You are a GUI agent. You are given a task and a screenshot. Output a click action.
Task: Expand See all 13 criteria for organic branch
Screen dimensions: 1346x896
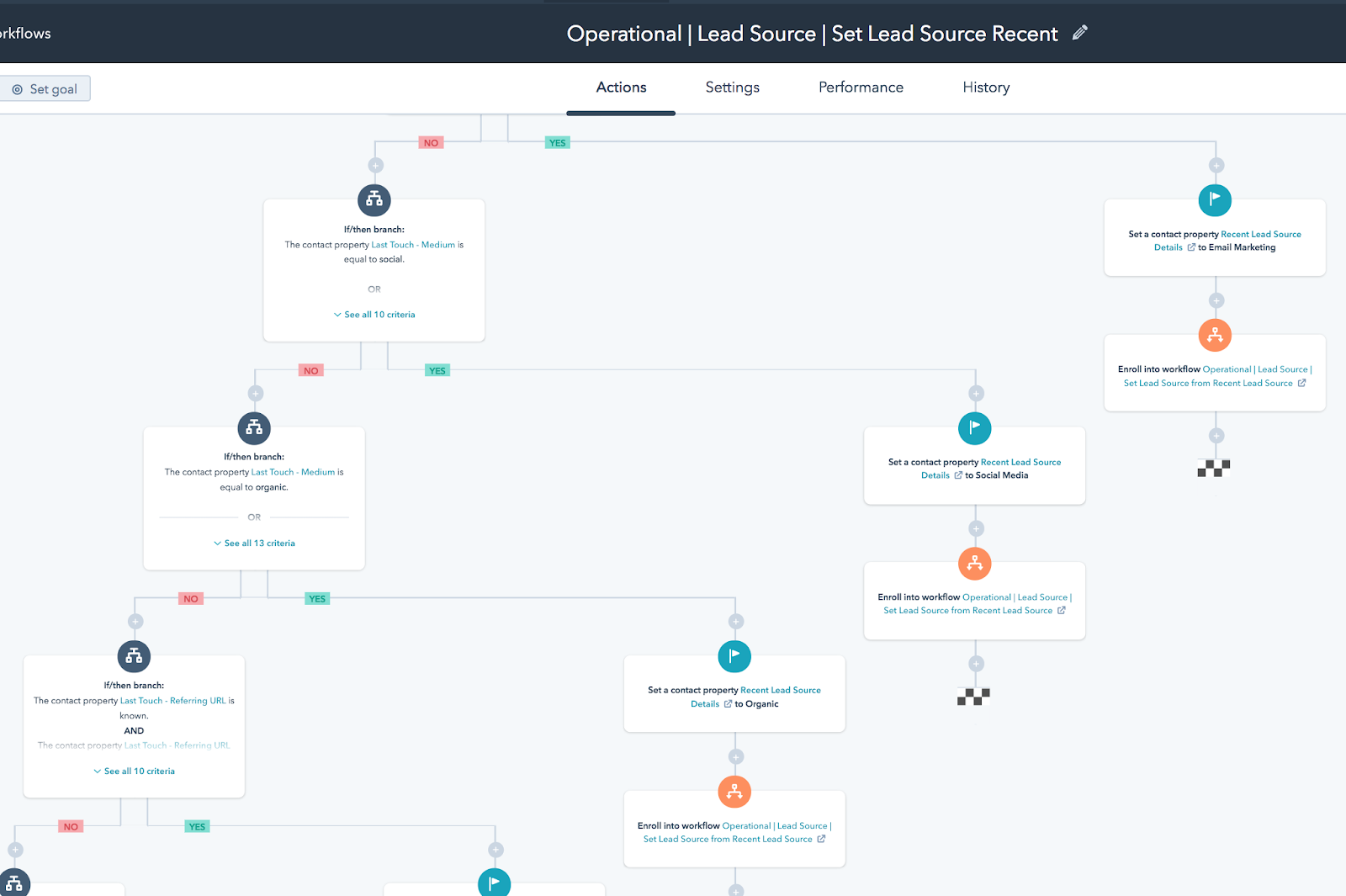point(254,543)
